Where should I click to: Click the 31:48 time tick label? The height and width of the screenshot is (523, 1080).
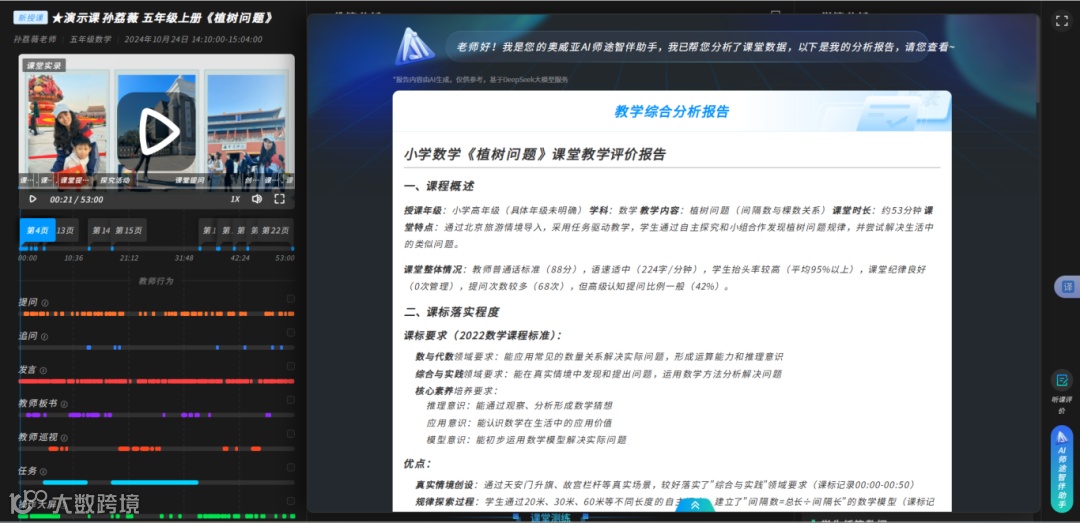click(x=184, y=258)
